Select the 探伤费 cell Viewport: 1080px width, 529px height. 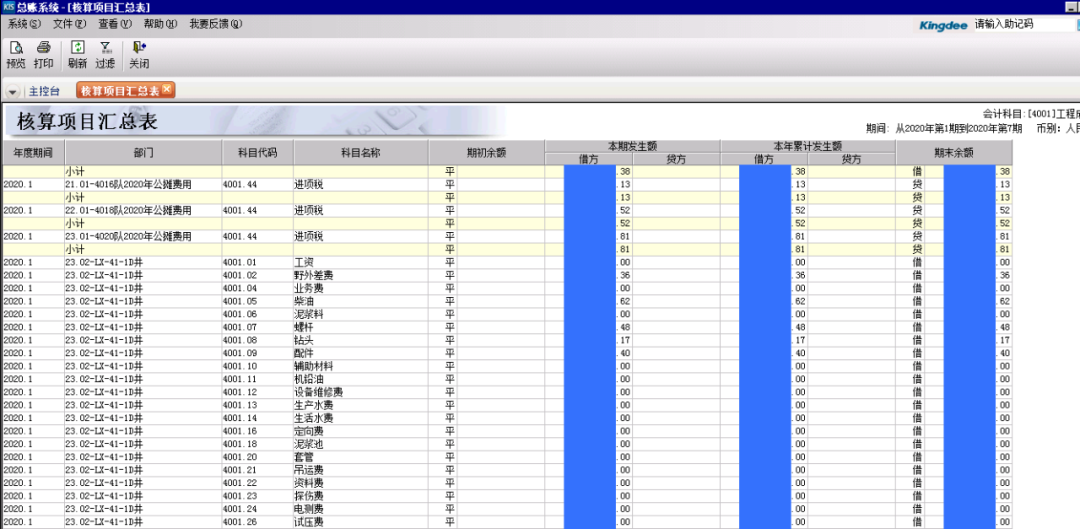(361, 495)
